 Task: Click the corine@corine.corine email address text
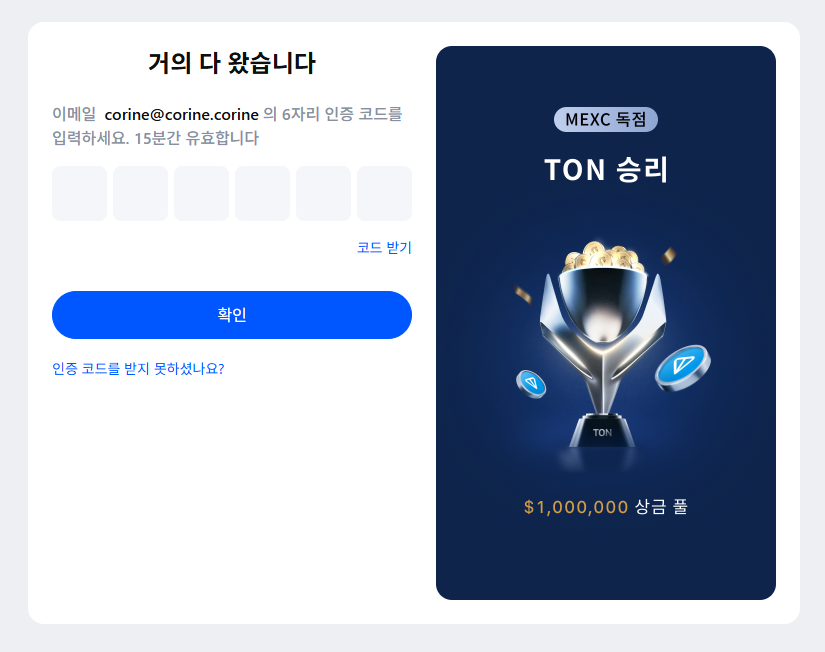[x=182, y=114]
